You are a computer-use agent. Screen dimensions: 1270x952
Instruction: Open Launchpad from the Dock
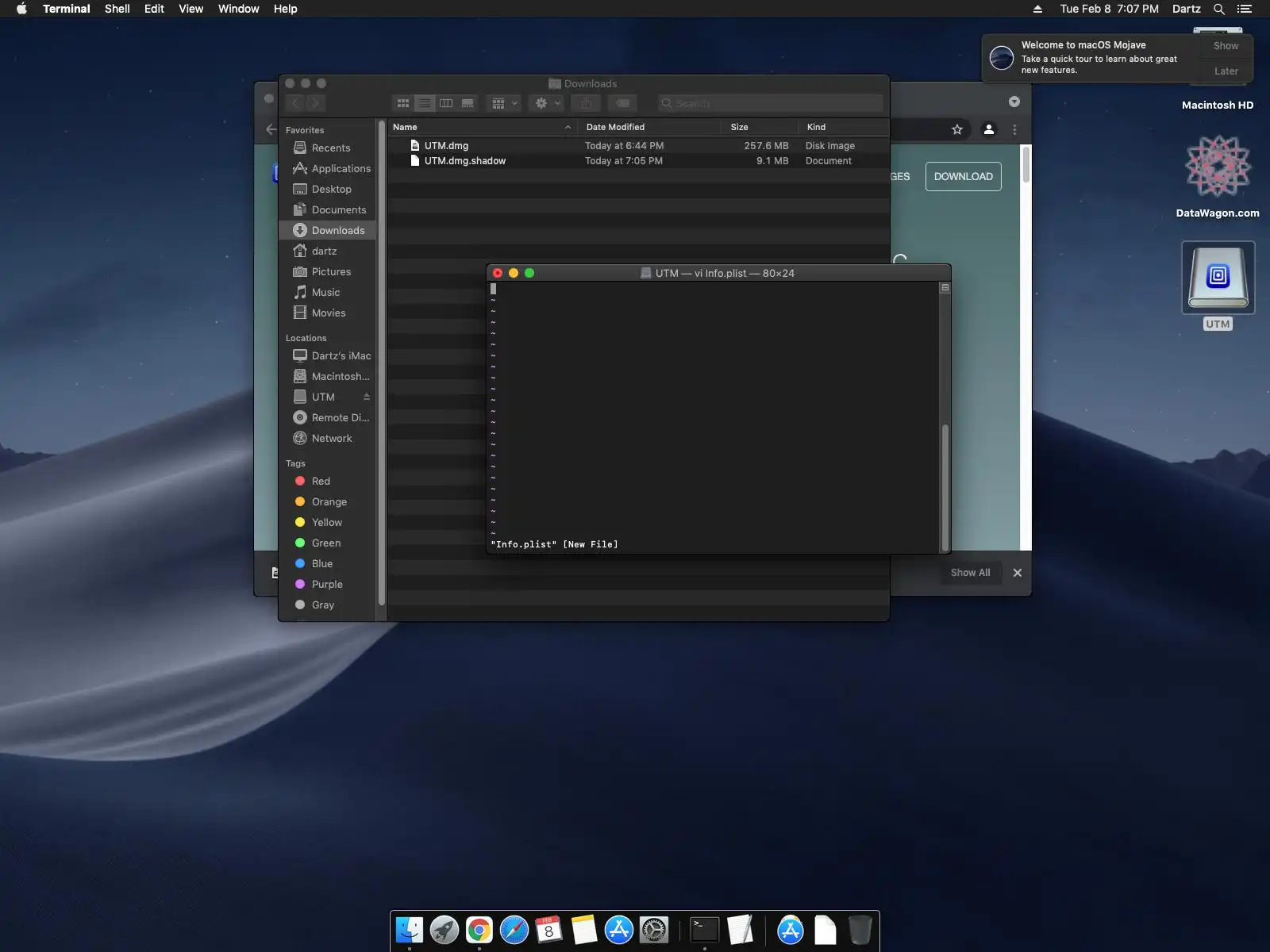coord(444,930)
